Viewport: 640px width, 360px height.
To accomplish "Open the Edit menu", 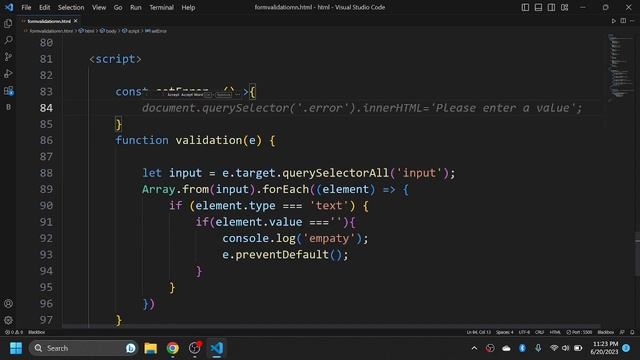I will (x=44, y=7).
